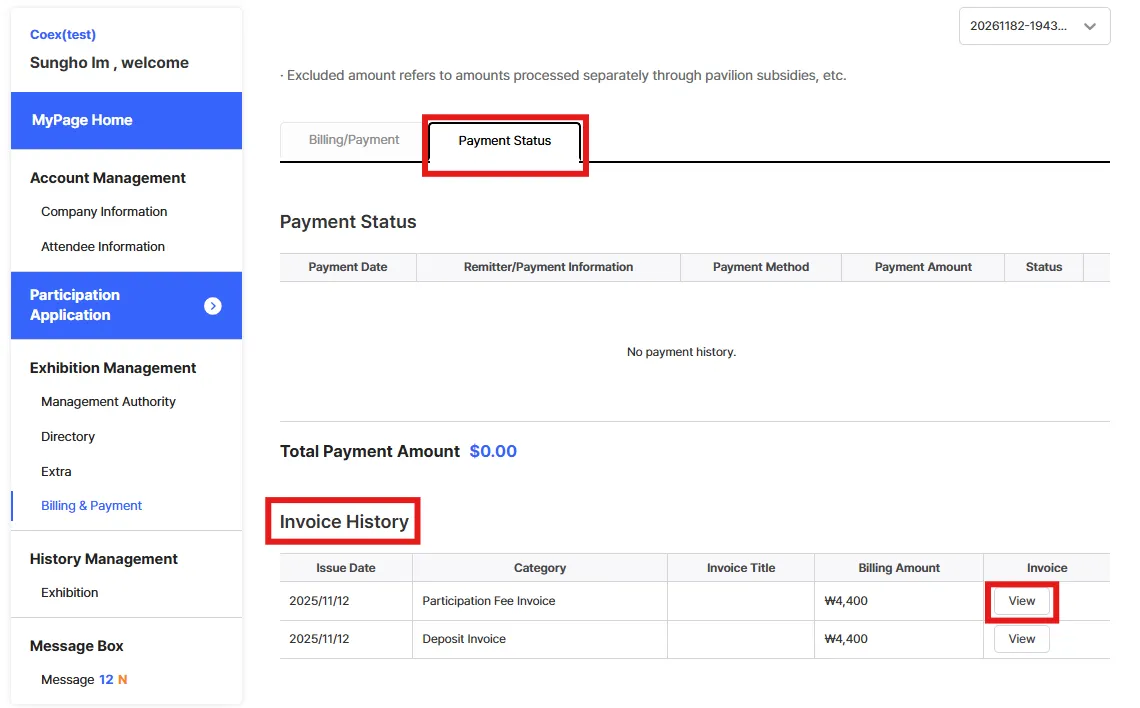
Task: View the Participation Fee Invoice
Action: pos(1021,601)
